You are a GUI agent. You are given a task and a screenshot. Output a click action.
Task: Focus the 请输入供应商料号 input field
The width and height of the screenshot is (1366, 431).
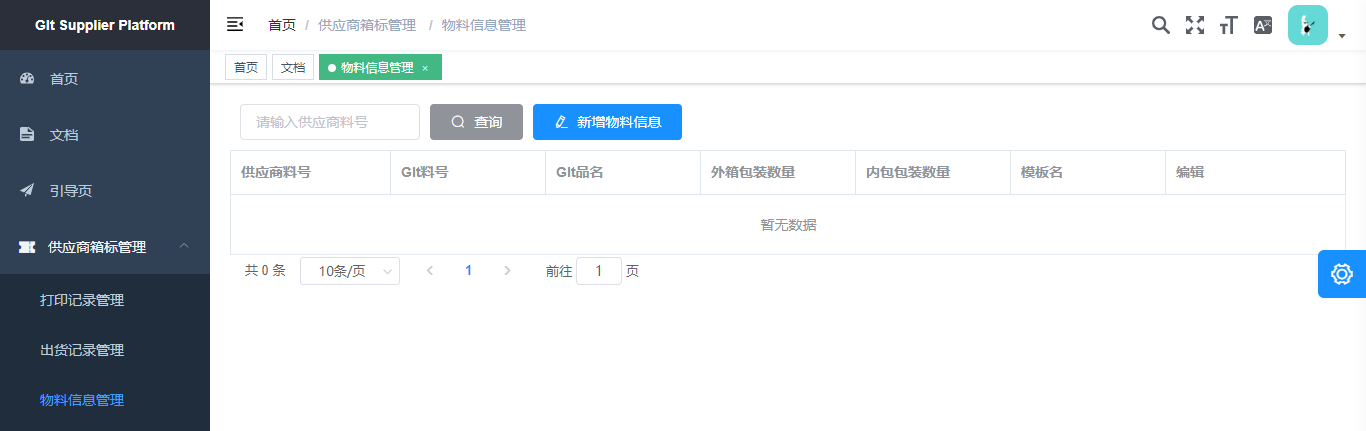pos(329,122)
